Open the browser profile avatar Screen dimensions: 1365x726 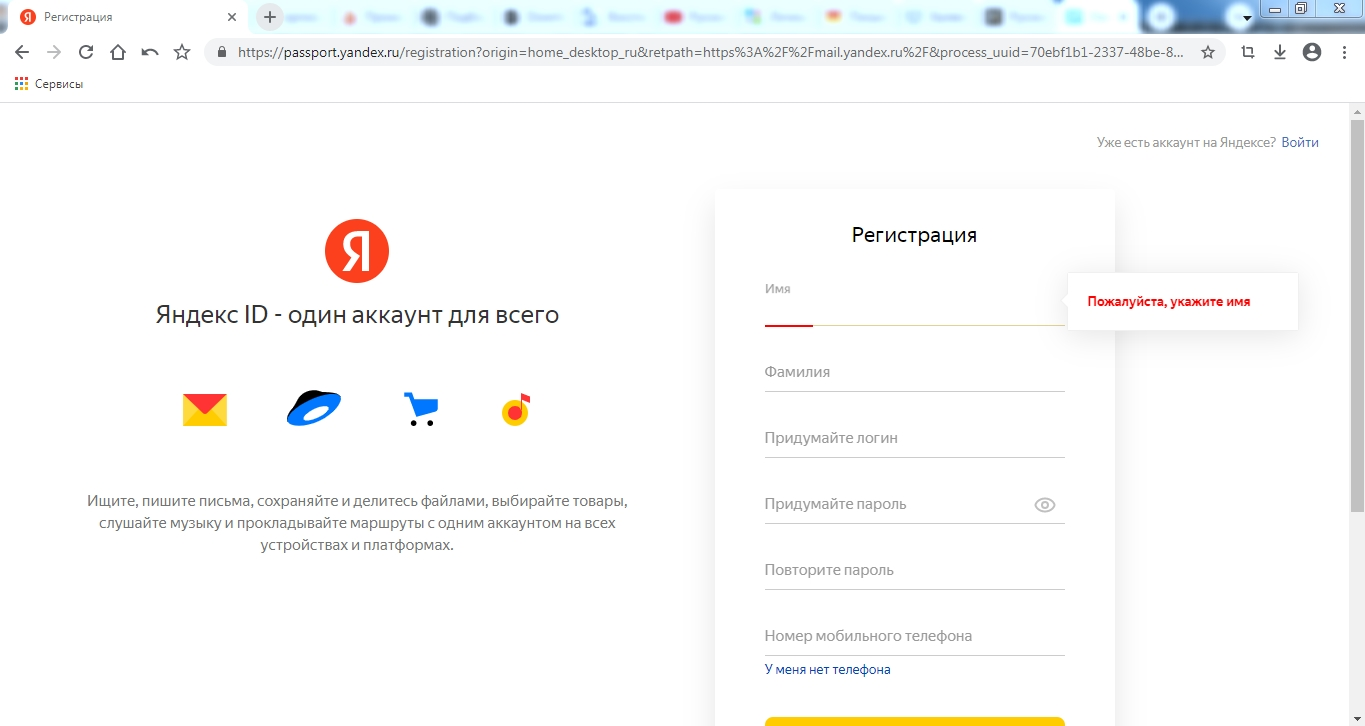(1312, 53)
